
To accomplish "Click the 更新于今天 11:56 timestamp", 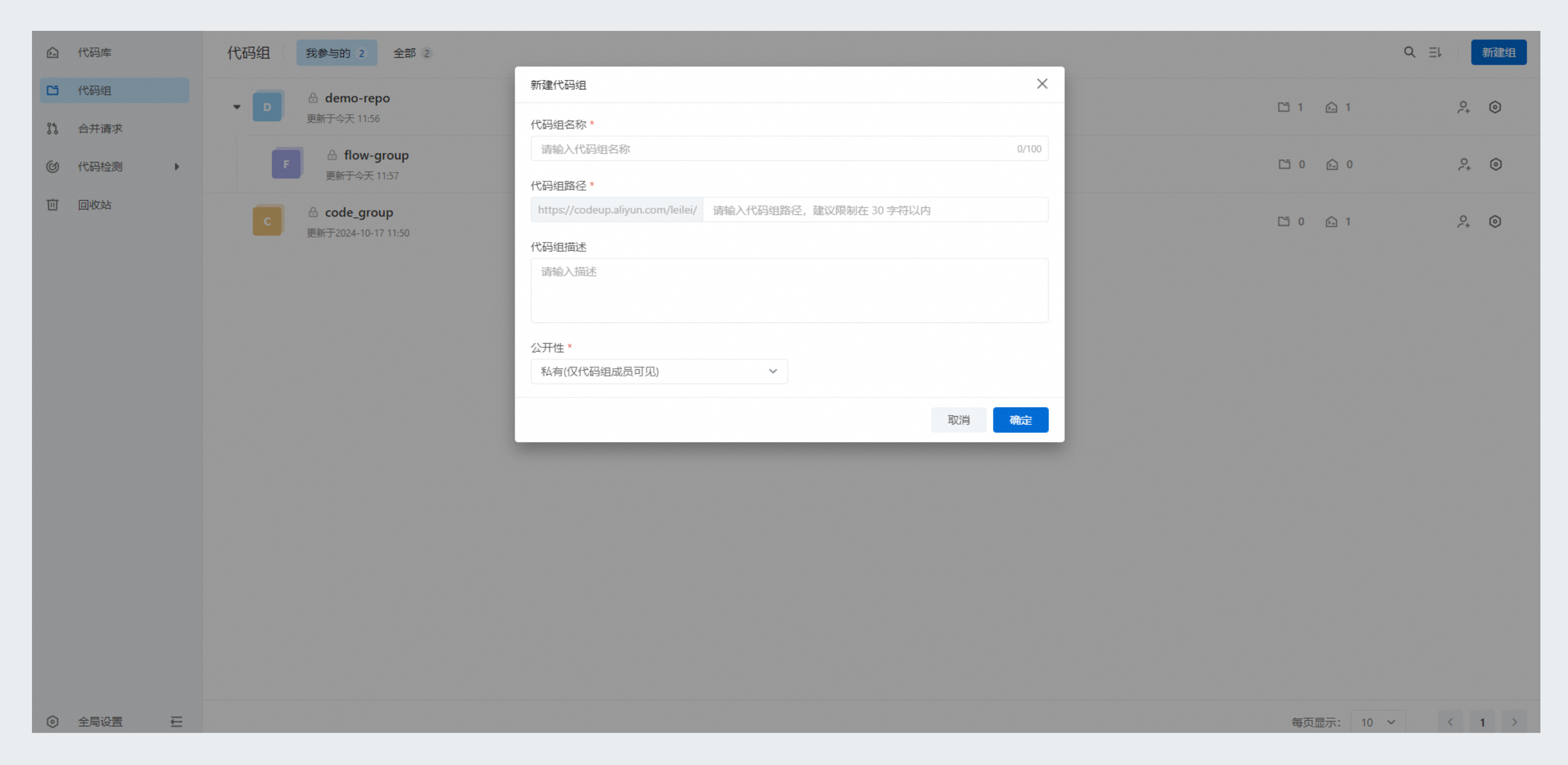I will point(343,118).
